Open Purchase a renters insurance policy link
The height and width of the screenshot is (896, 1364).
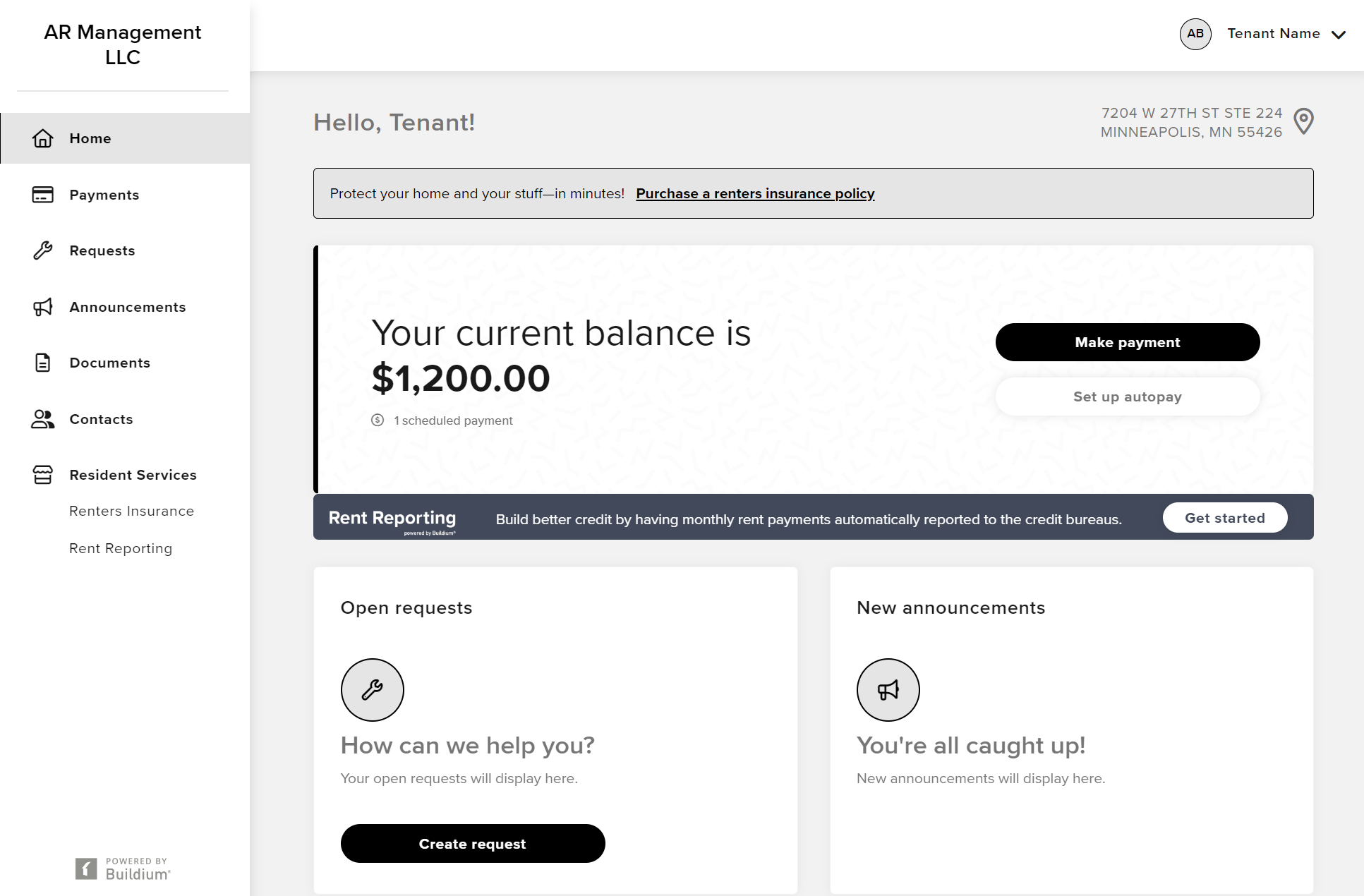(755, 193)
